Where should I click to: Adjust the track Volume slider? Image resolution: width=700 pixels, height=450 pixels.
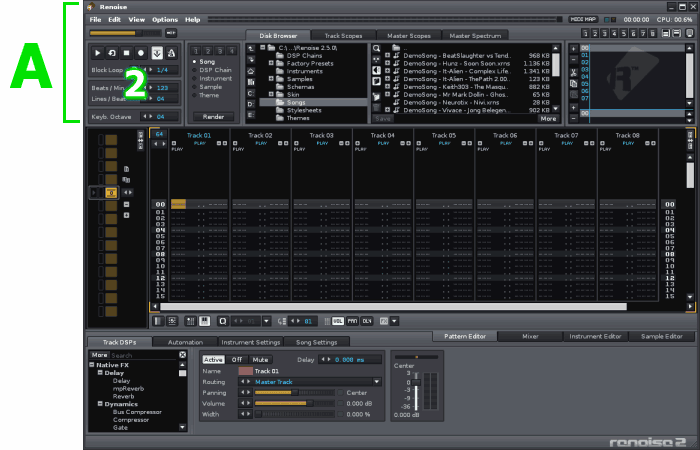[294, 404]
